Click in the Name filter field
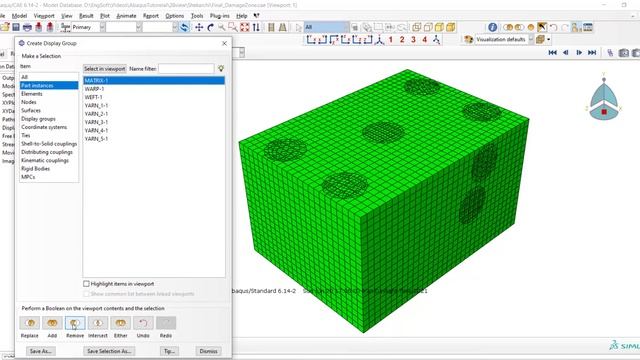 [186, 69]
